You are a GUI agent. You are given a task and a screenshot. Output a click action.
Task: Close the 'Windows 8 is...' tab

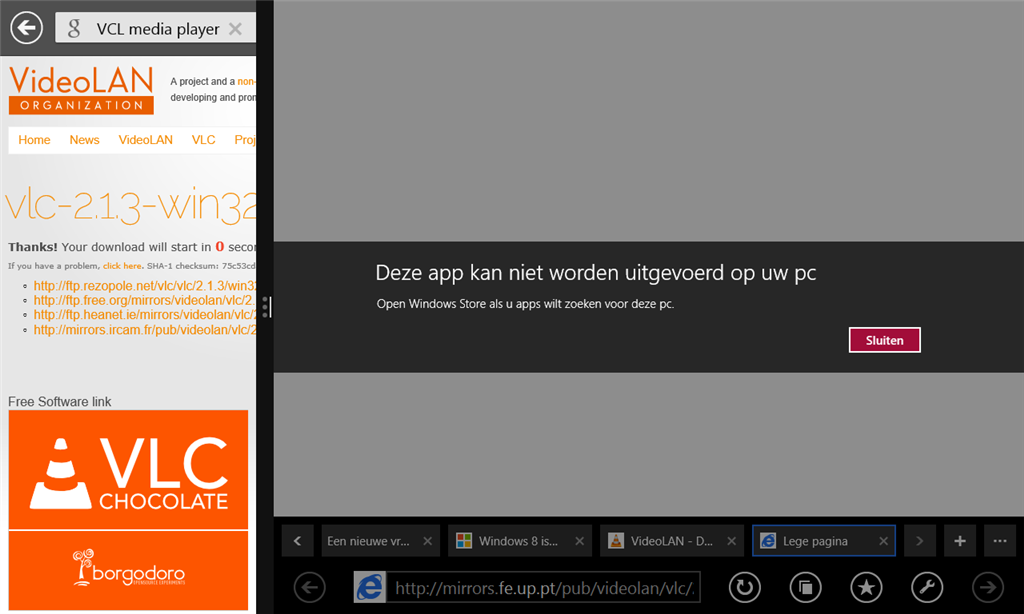[x=579, y=541]
